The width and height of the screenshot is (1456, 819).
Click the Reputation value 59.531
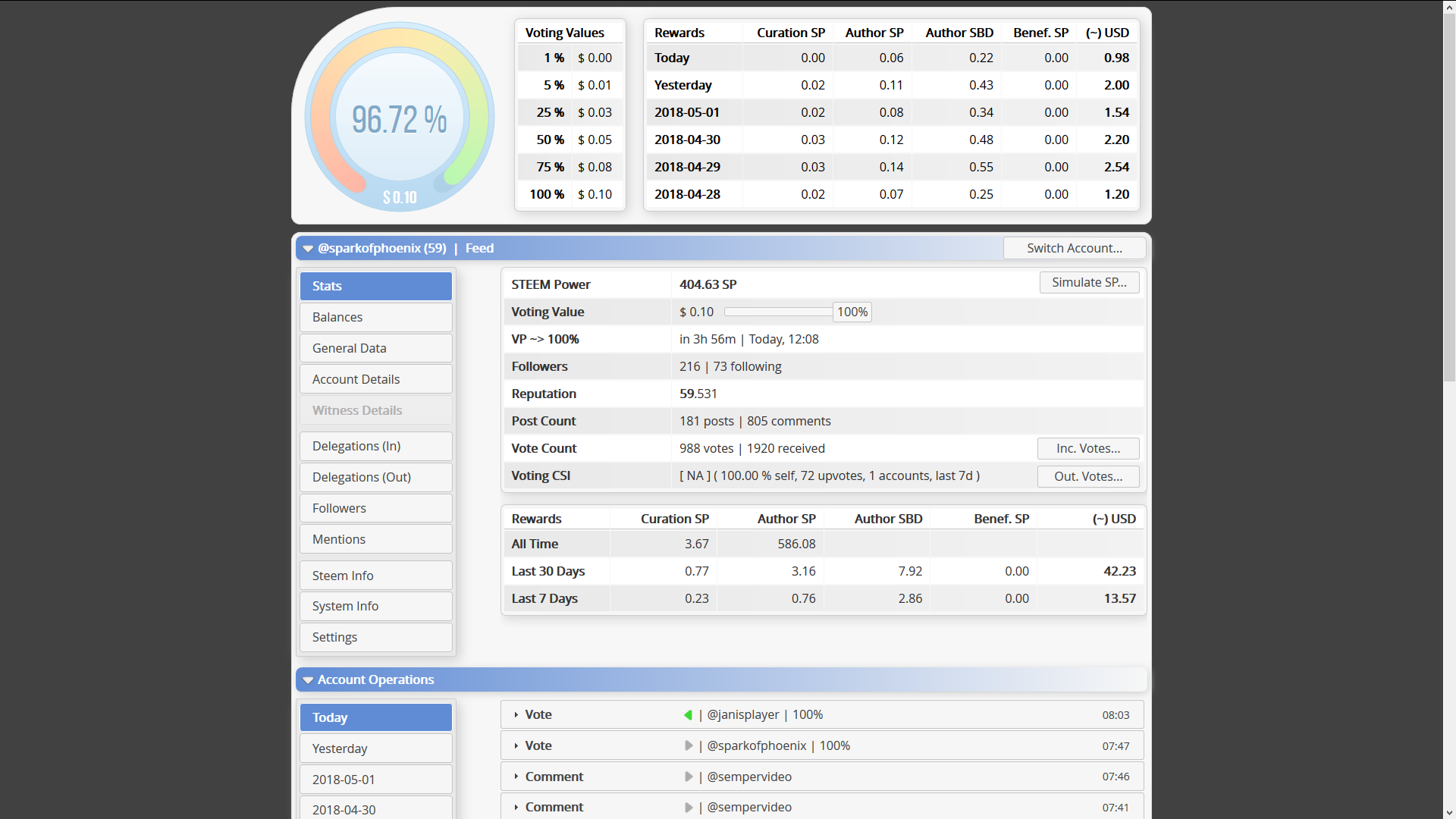coord(698,394)
